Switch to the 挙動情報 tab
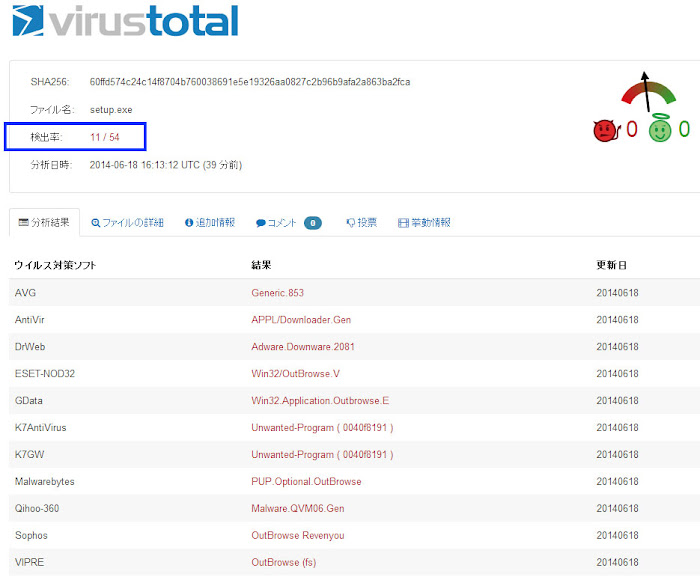The width and height of the screenshot is (700, 577). click(x=424, y=222)
